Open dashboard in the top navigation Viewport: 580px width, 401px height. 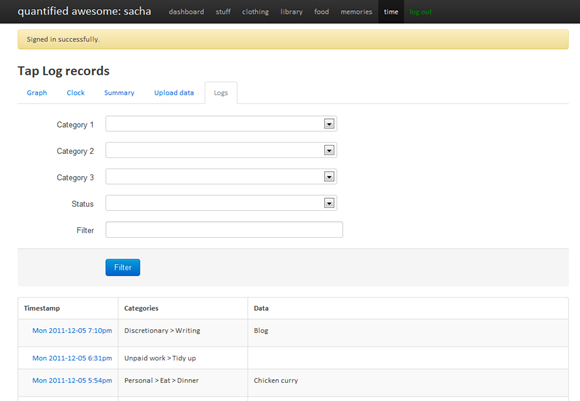pos(186,12)
